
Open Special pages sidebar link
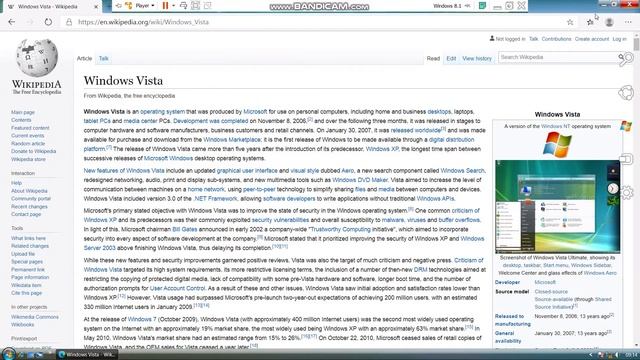pyautogui.click(x=27, y=262)
